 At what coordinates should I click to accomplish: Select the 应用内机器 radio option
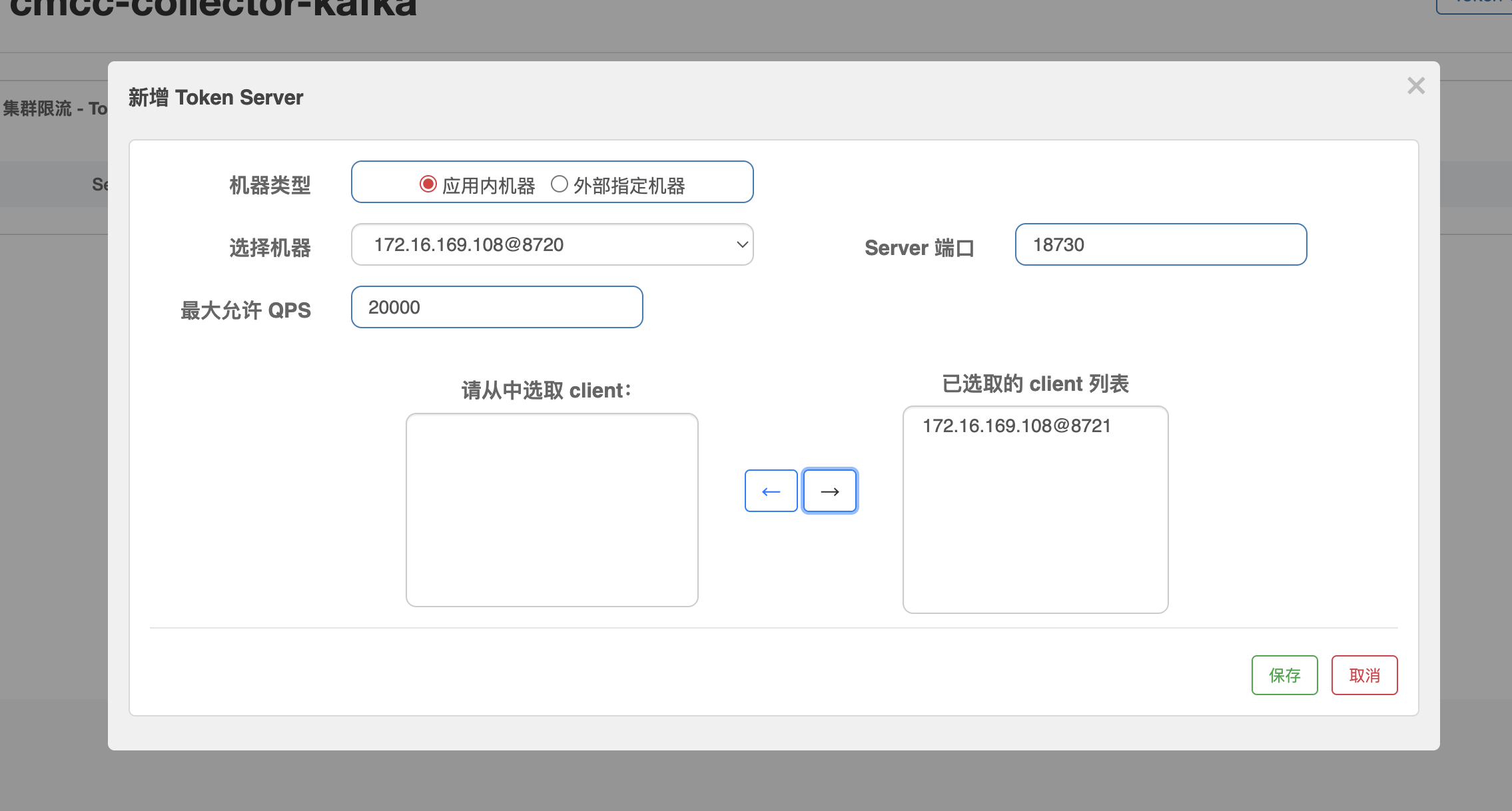click(x=428, y=184)
